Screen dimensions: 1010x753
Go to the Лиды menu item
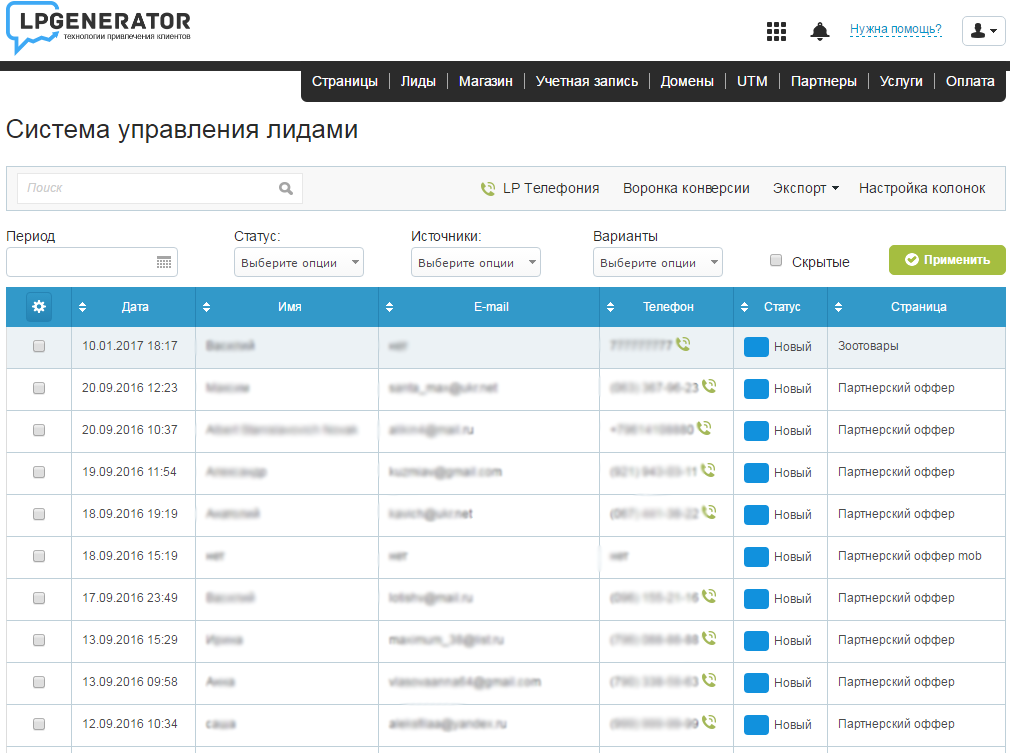coord(418,82)
